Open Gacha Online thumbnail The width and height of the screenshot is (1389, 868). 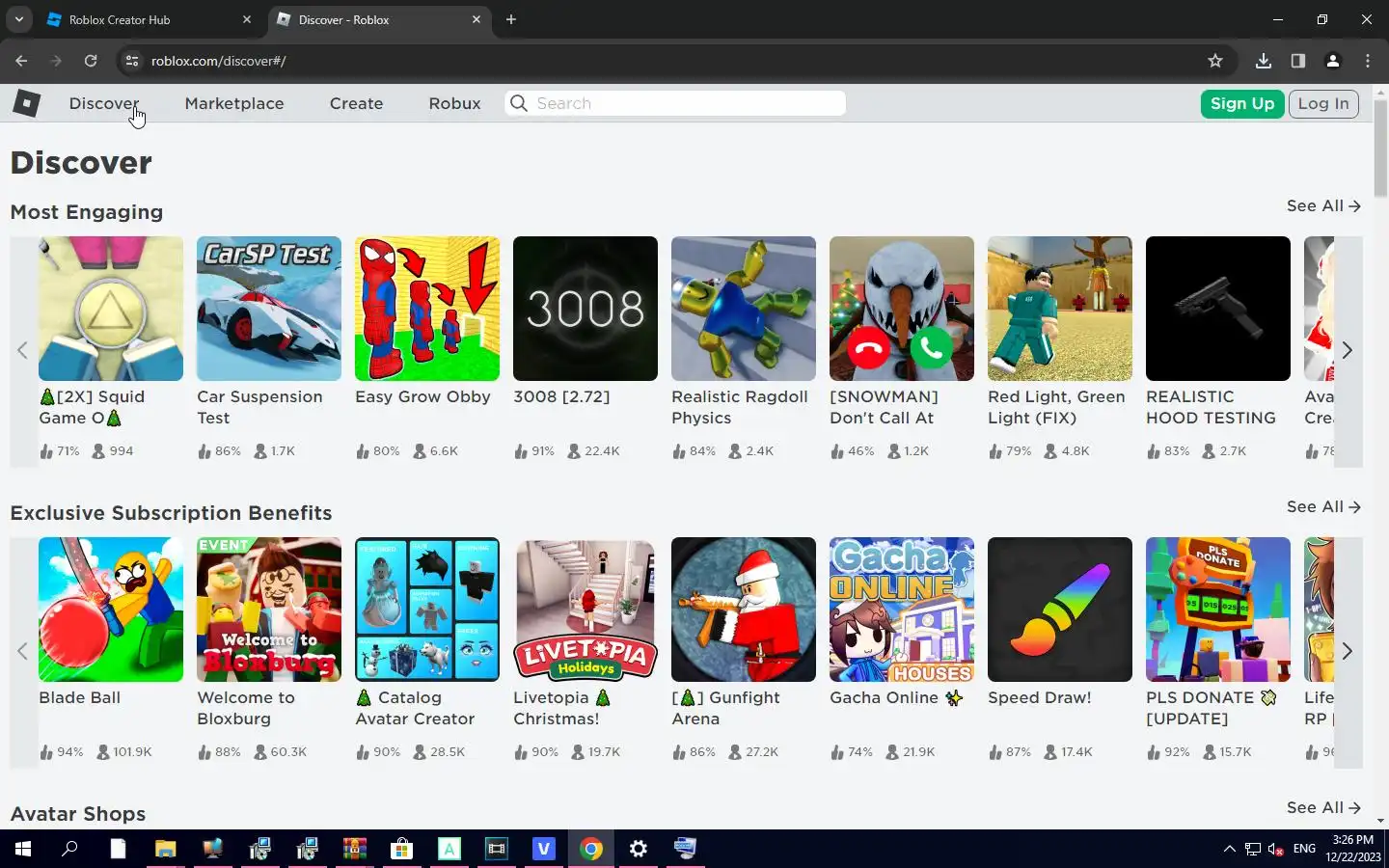(x=902, y=610)
